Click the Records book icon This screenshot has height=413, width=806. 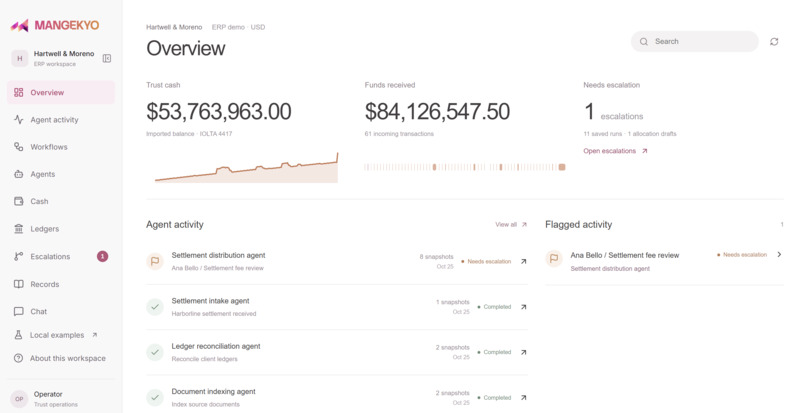(19, 284)
